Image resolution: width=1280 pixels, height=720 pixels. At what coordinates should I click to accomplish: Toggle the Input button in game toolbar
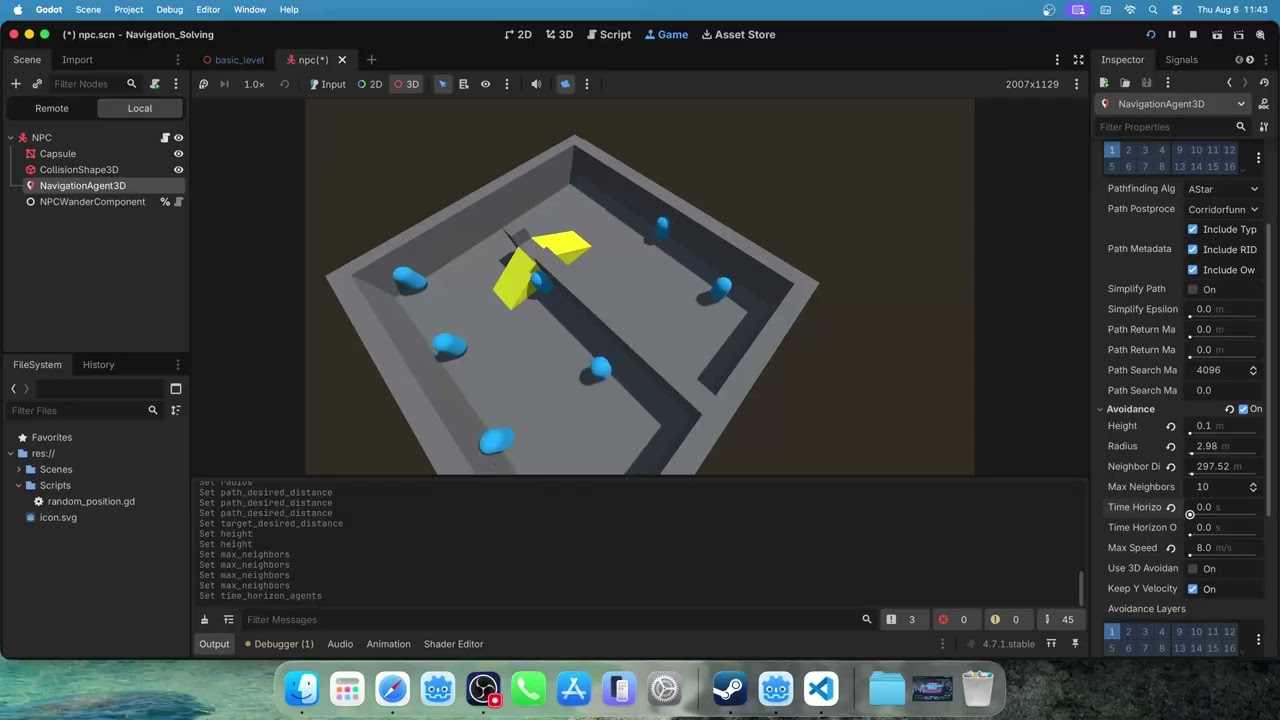[x=327, y=84]
